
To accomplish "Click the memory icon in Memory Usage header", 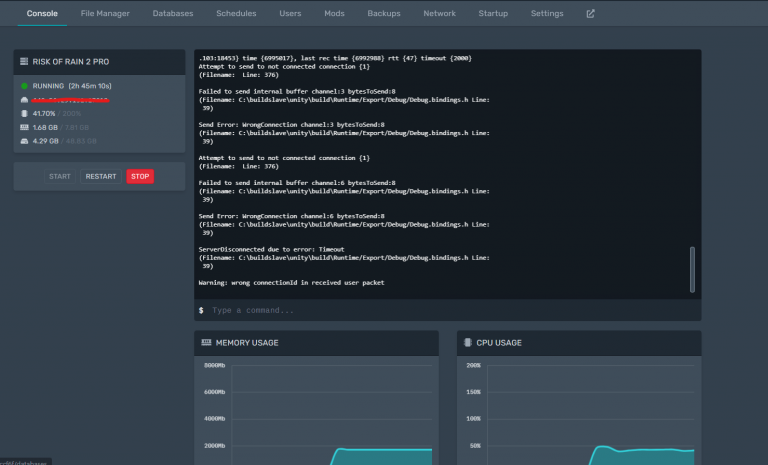I will tap(207, 343).
